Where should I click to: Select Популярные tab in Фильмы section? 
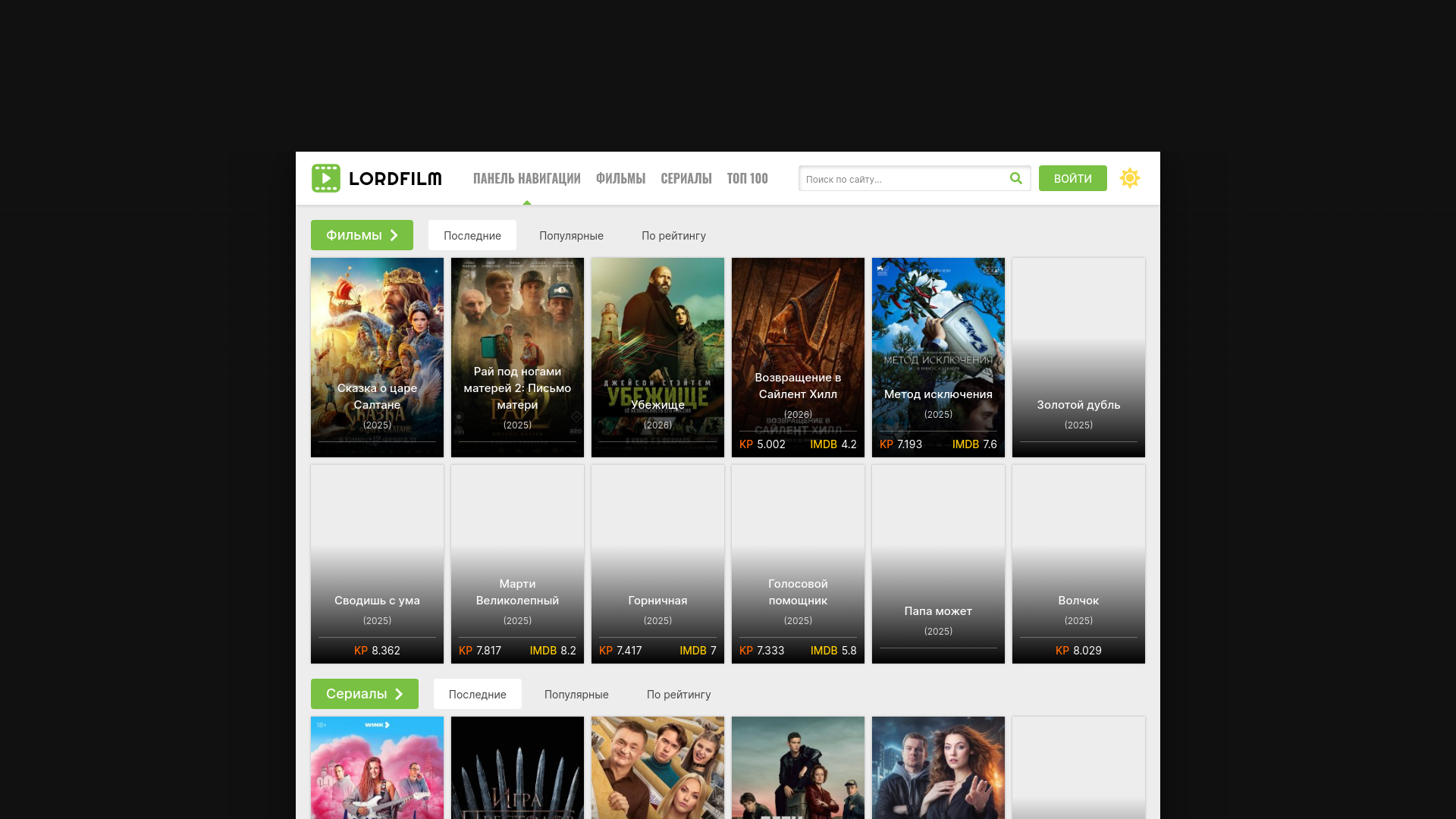point(571,235)
